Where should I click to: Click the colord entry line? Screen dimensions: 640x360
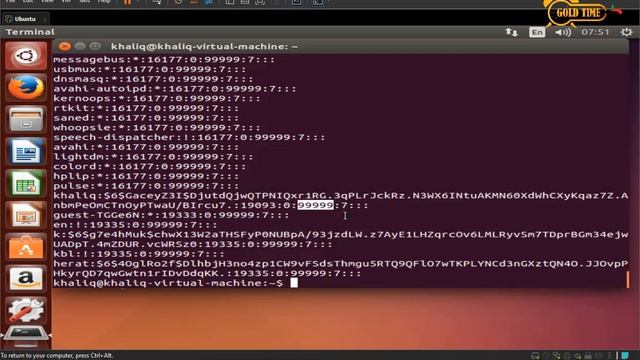coord(150,167)
